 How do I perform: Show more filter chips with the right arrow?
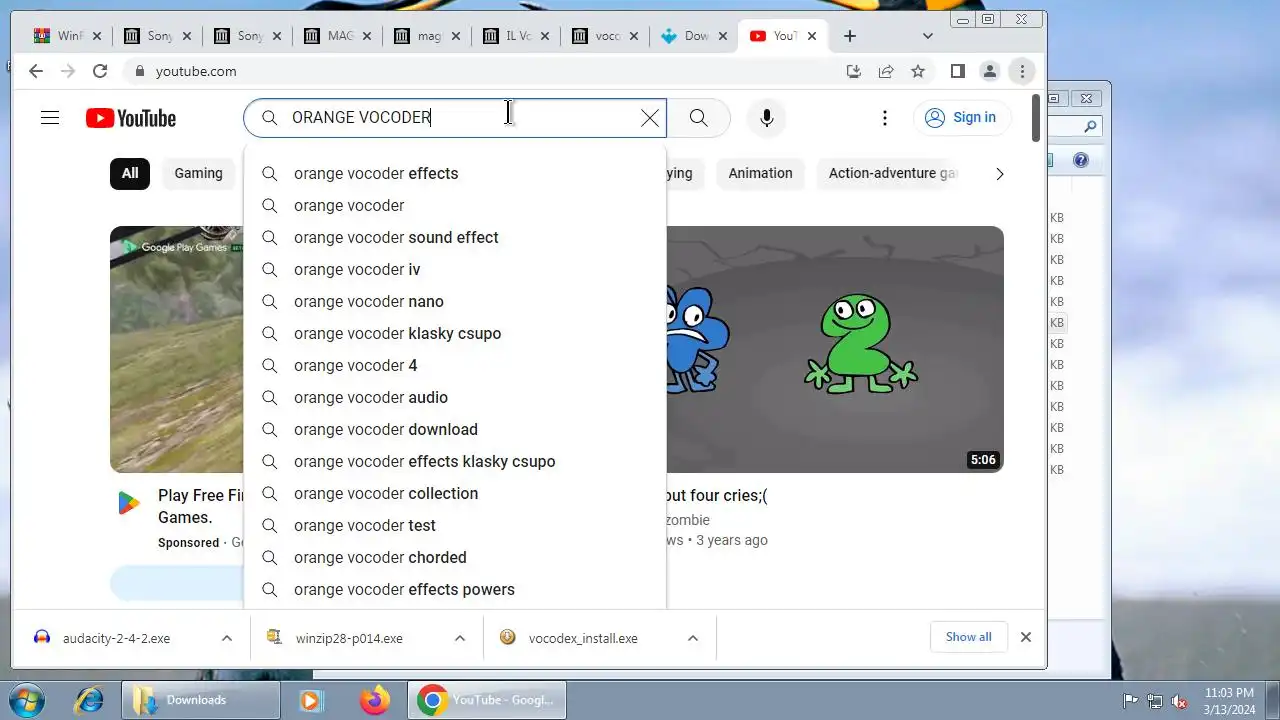click(999, 174)
